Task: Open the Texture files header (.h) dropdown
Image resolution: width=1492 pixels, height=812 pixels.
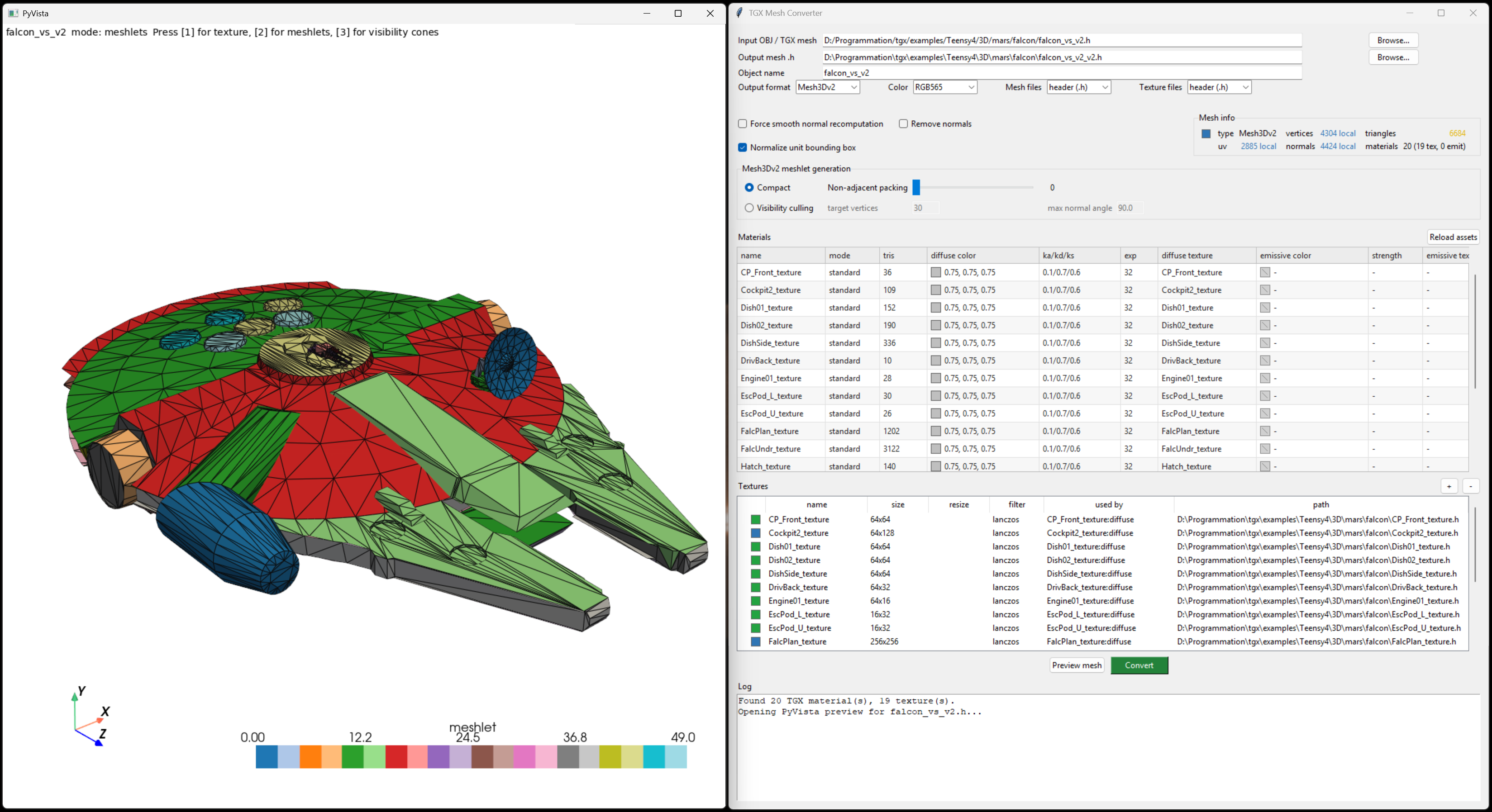Action: [x=1219, y=87]
